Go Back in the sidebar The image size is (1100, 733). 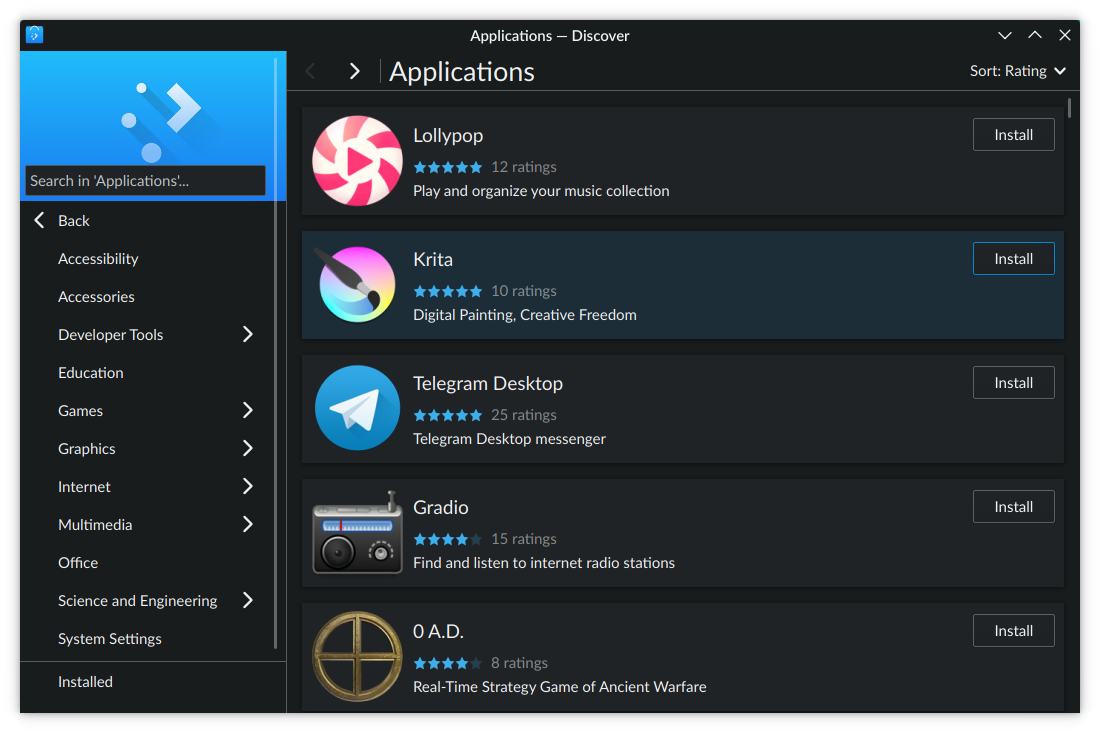[74, 220]
